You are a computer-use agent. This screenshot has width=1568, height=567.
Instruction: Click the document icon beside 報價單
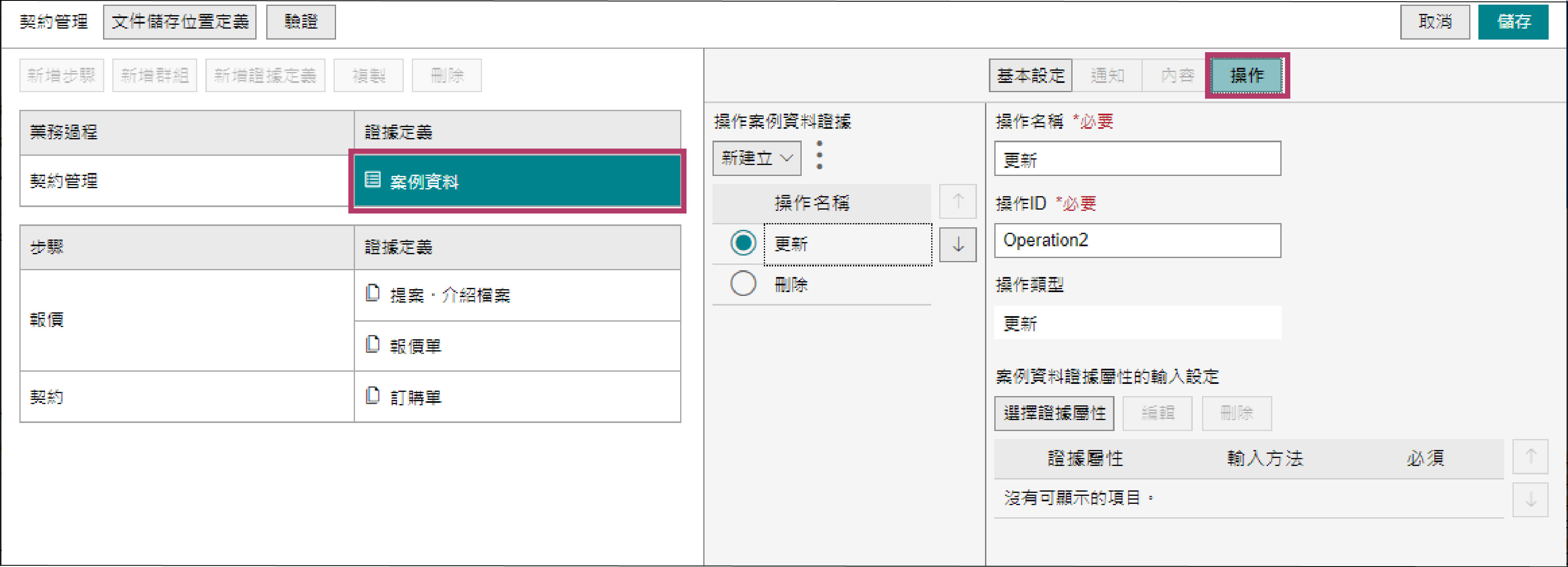coord(373,345)
